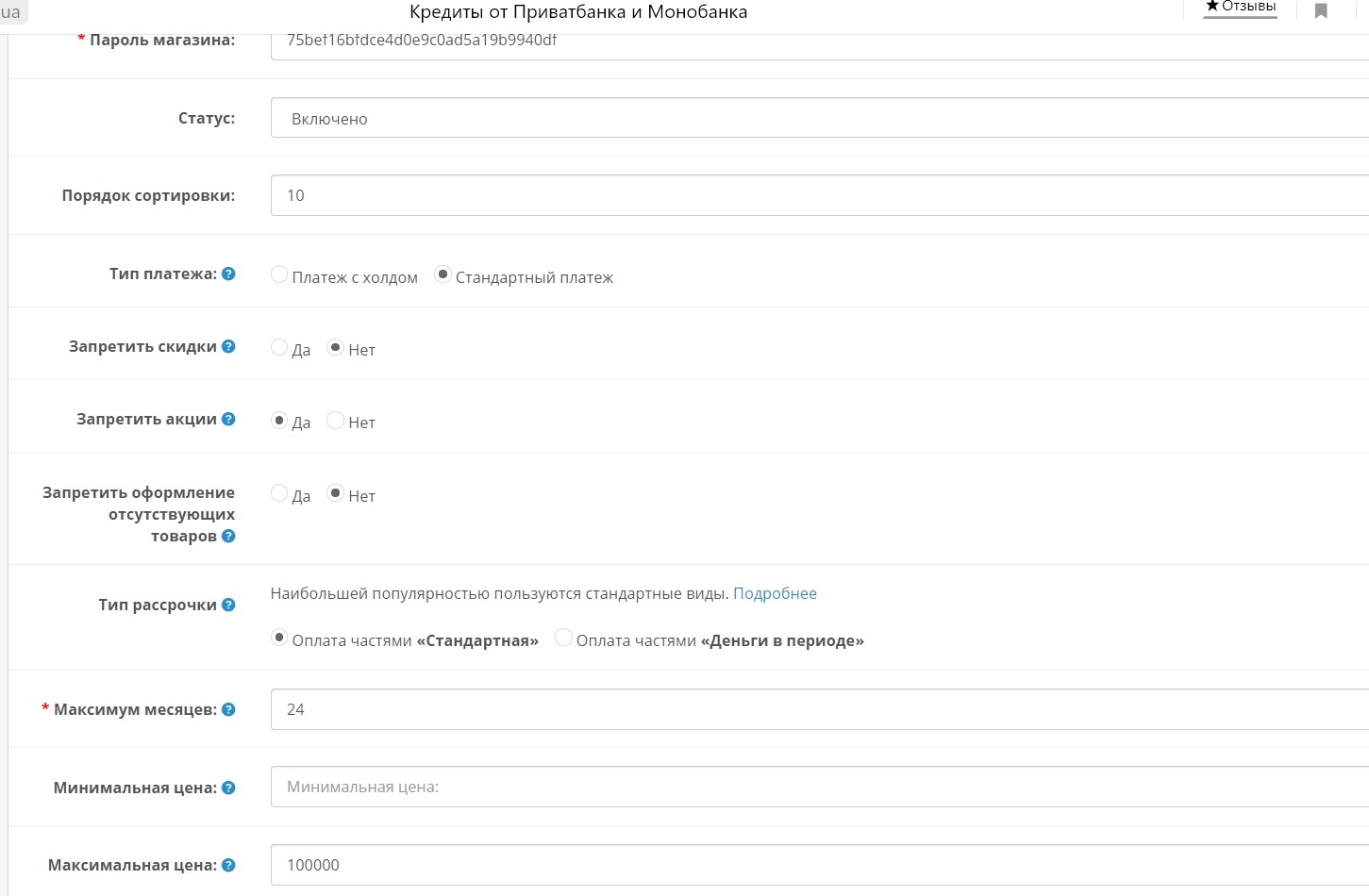The image size is (1369, 896).
Task: Follow the Подробнее link
Action: pyautogui.click(x=775, y=593)
